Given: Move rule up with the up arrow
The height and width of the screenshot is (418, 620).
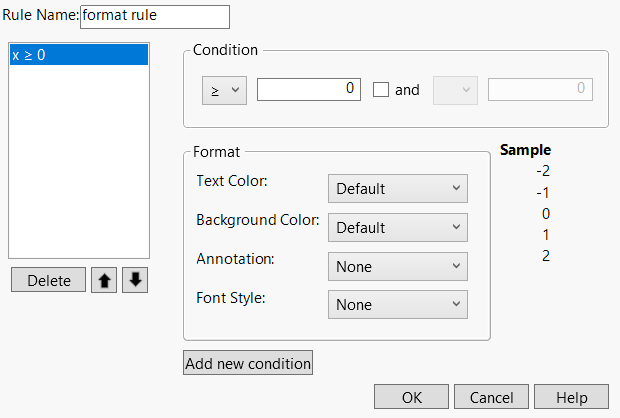Looking at the screenshot, I should [104, 281].
